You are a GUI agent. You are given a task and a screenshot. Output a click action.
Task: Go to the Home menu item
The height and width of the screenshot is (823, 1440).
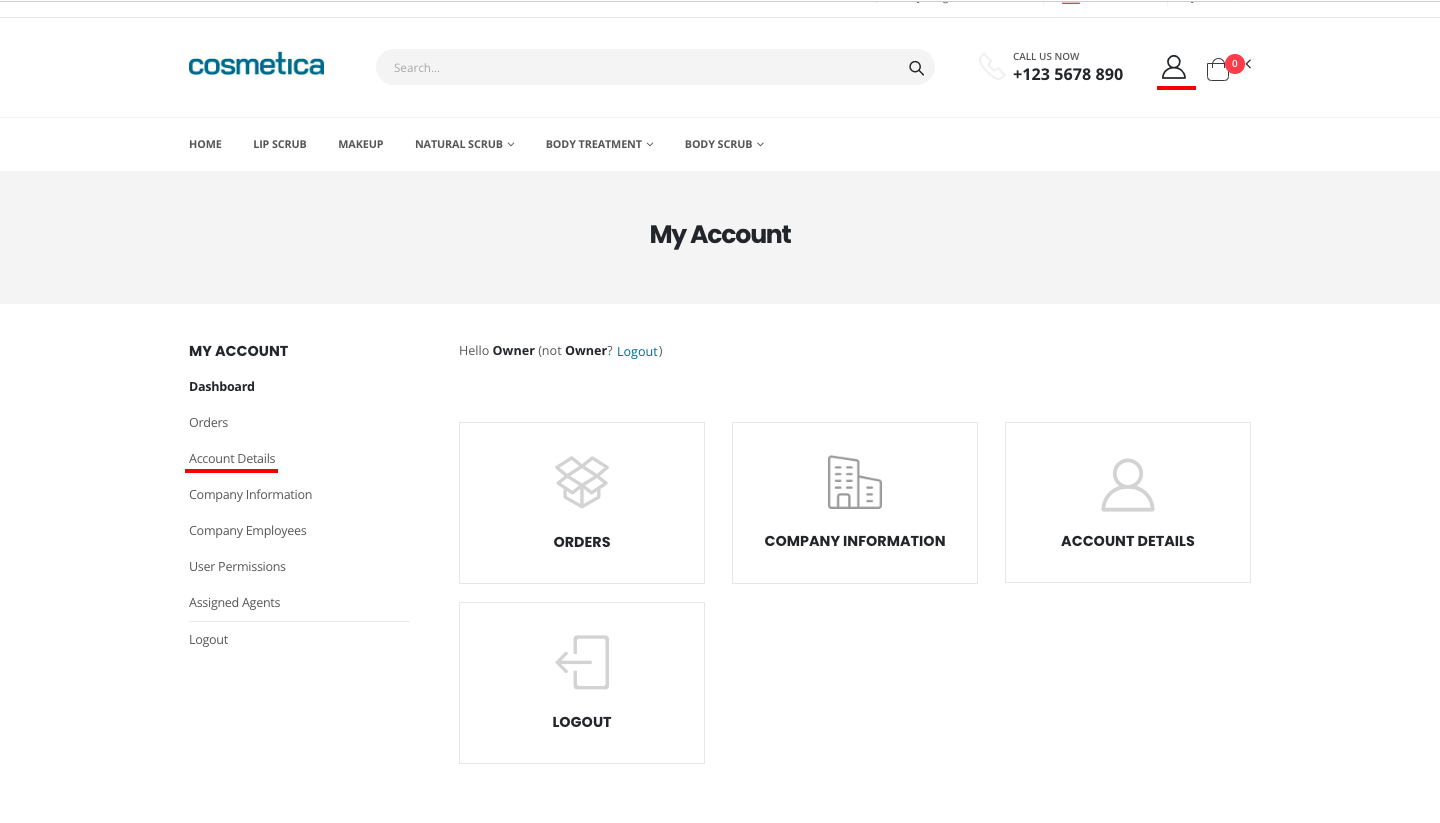(205, 144)
